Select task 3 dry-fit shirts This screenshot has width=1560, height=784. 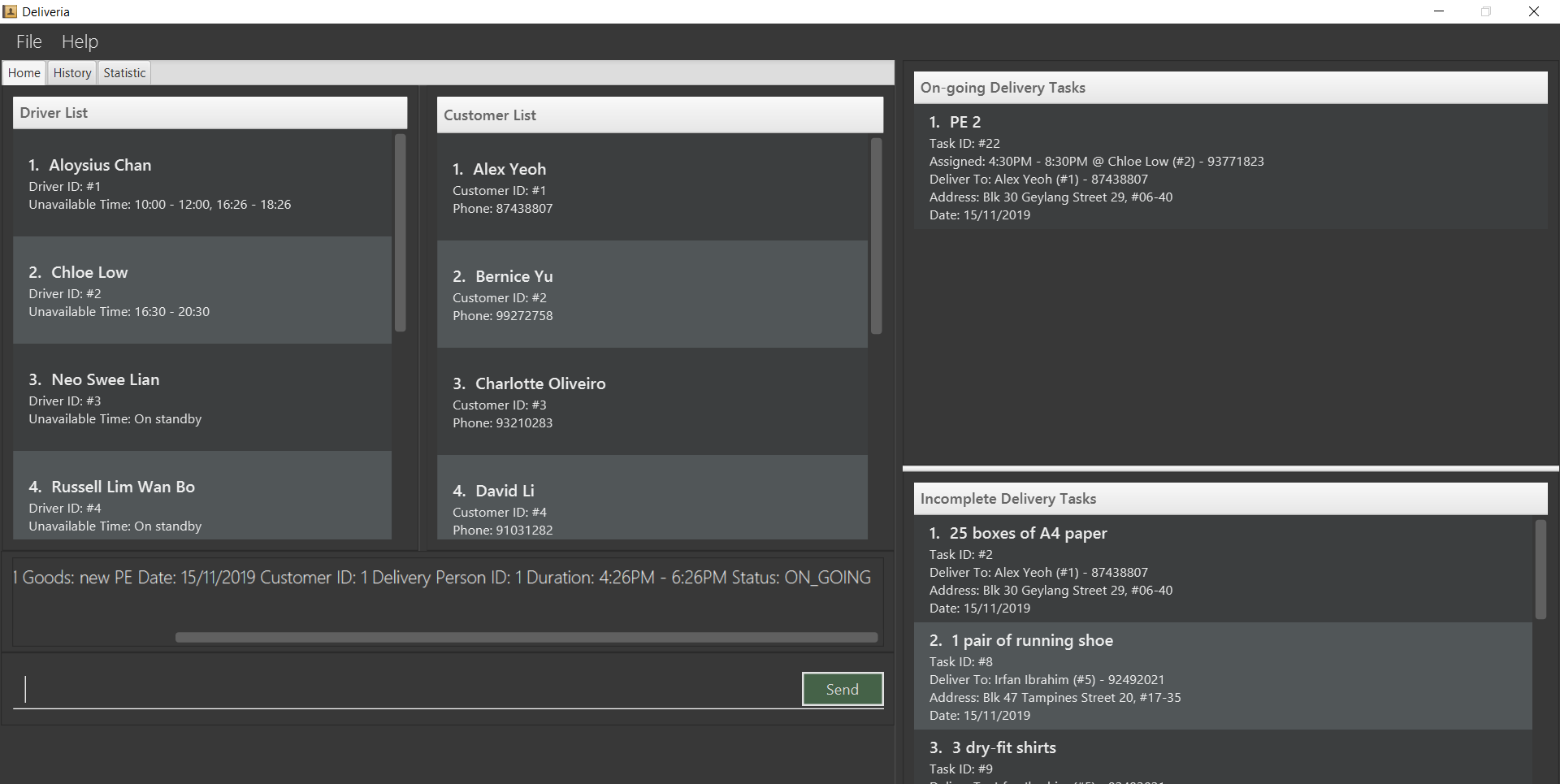(1224, 757)
